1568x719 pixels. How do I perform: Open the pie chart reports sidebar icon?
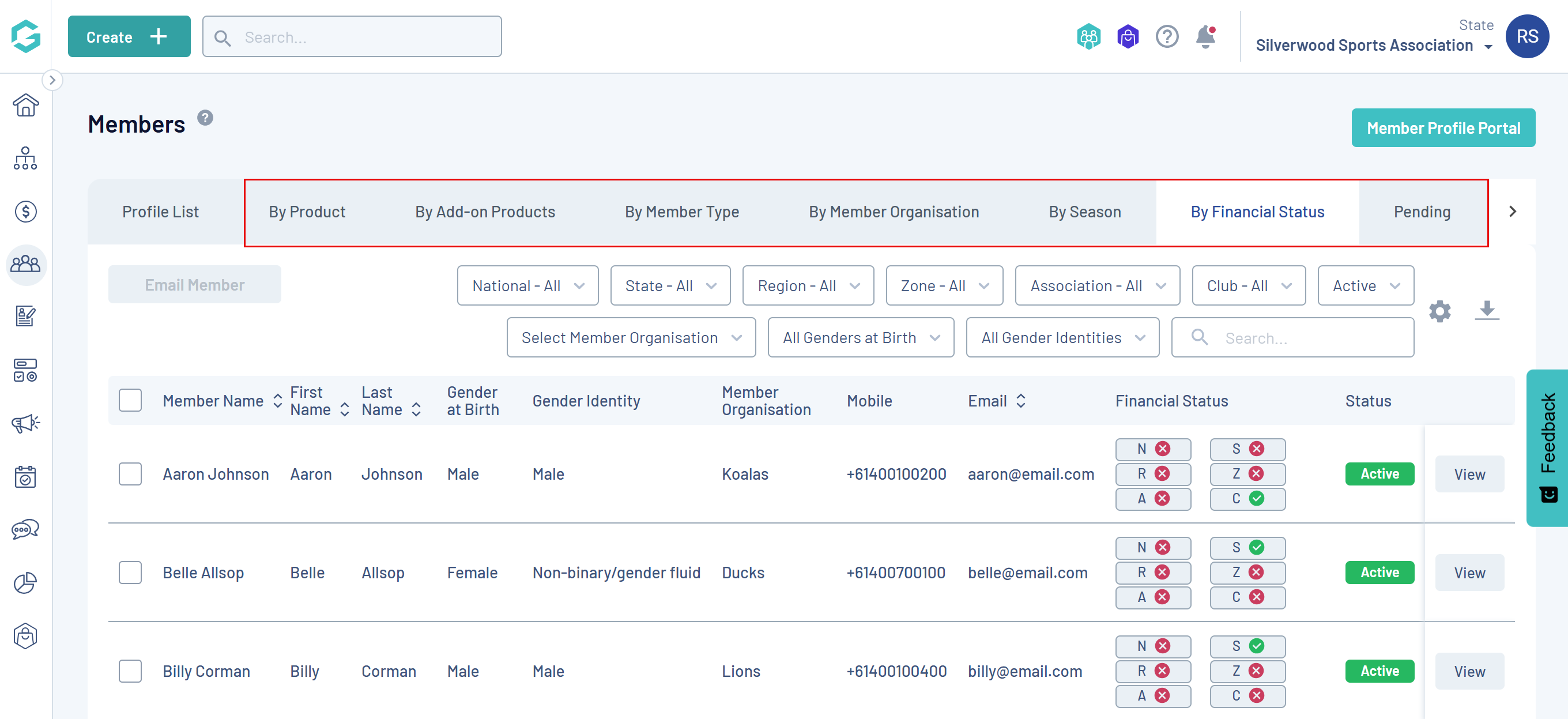point(25,582)
